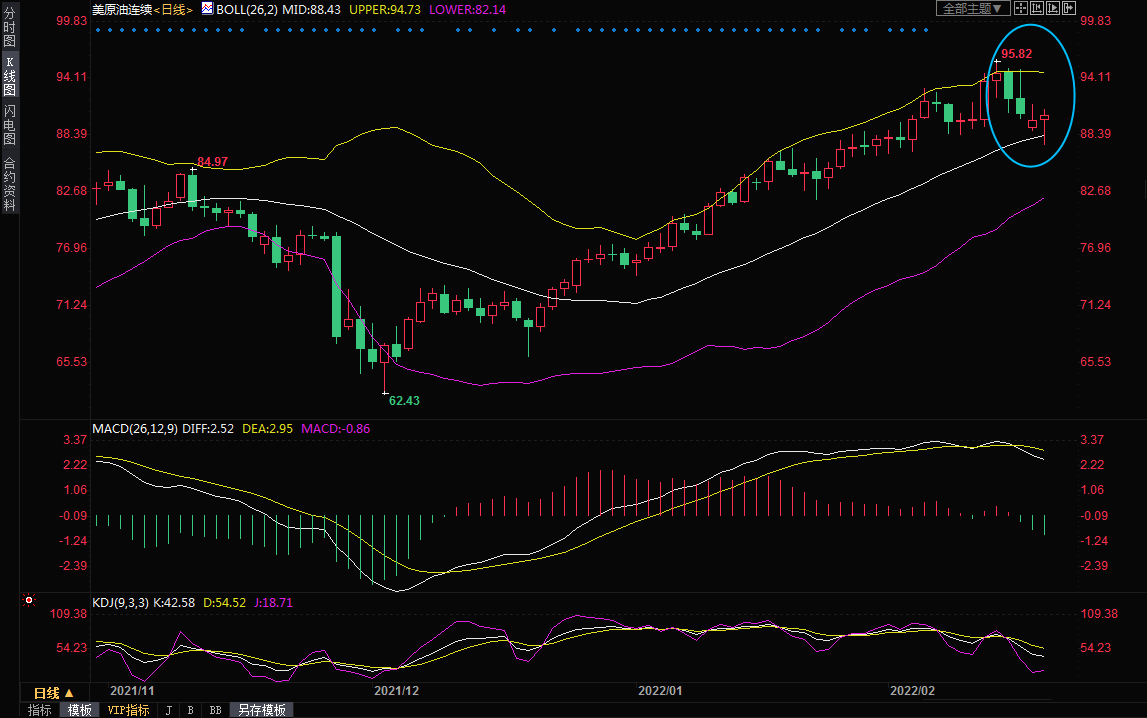Click the crosshair cursor icon
This screenshot has width=1147, height=718.
[1021, 8]
